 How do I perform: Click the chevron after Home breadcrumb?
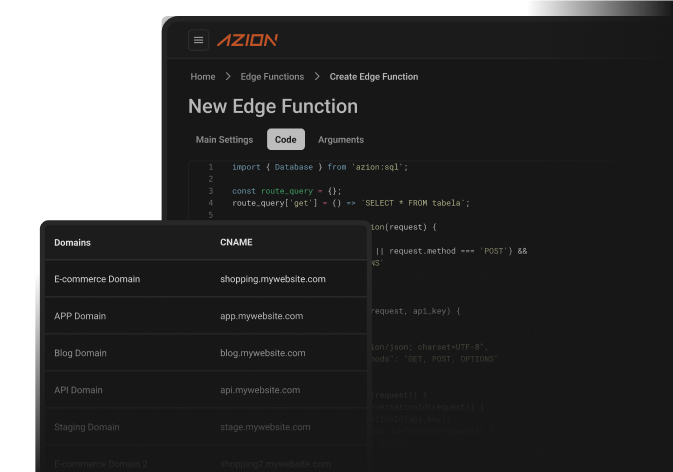[x=228, y=77]
